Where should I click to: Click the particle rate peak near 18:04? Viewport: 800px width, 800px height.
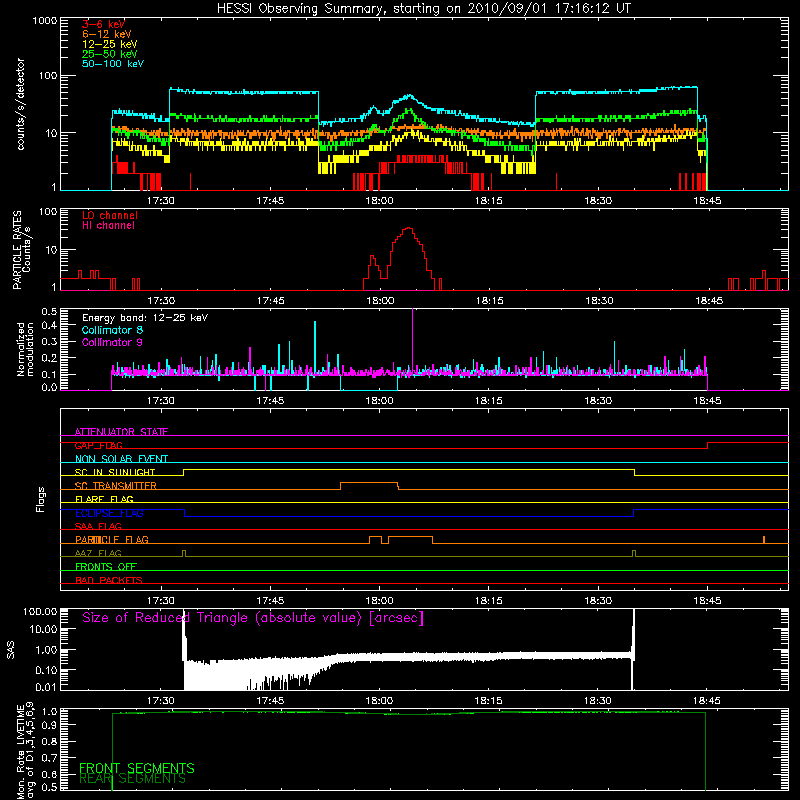[408, 229]
